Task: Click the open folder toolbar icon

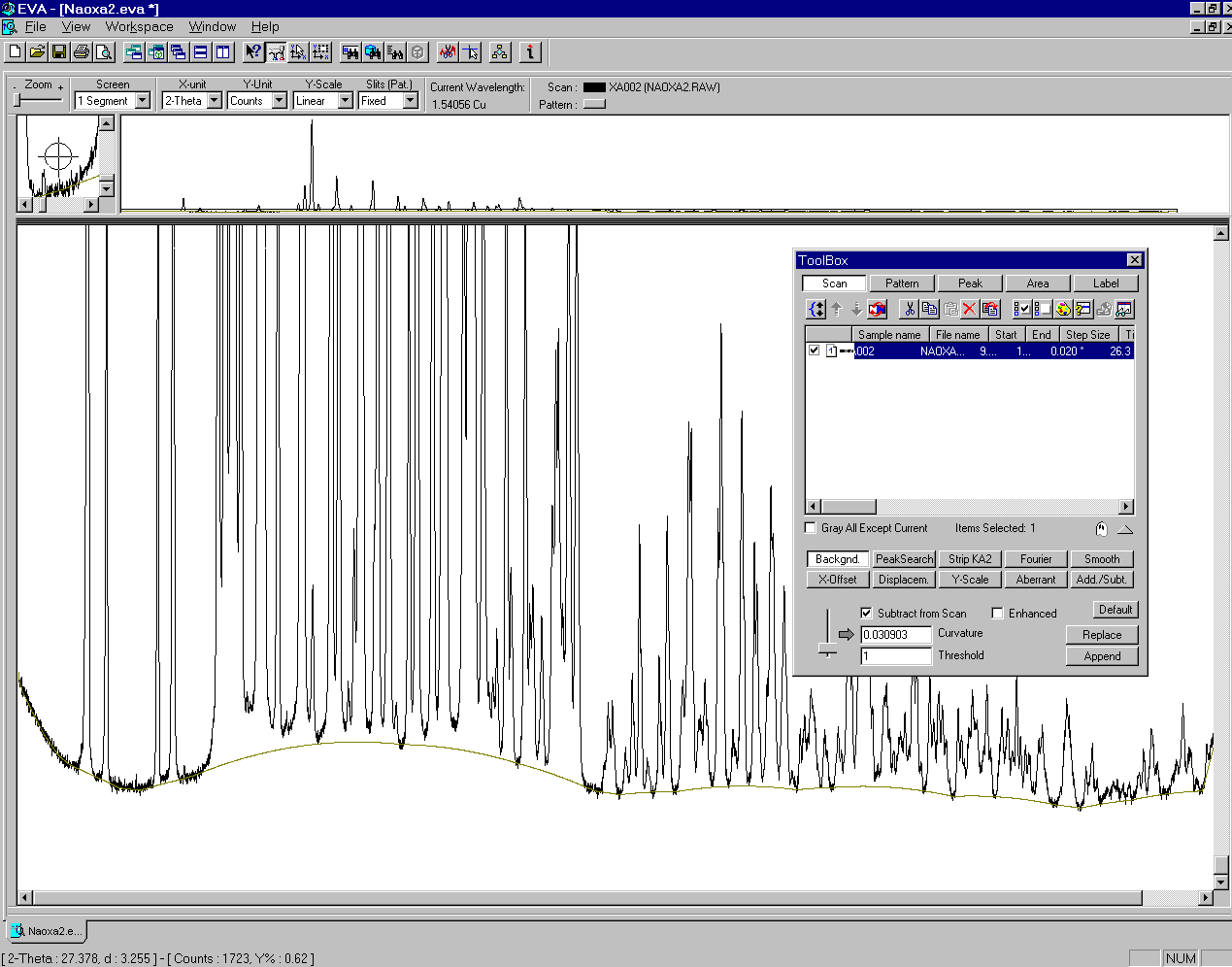Action: 37,52
